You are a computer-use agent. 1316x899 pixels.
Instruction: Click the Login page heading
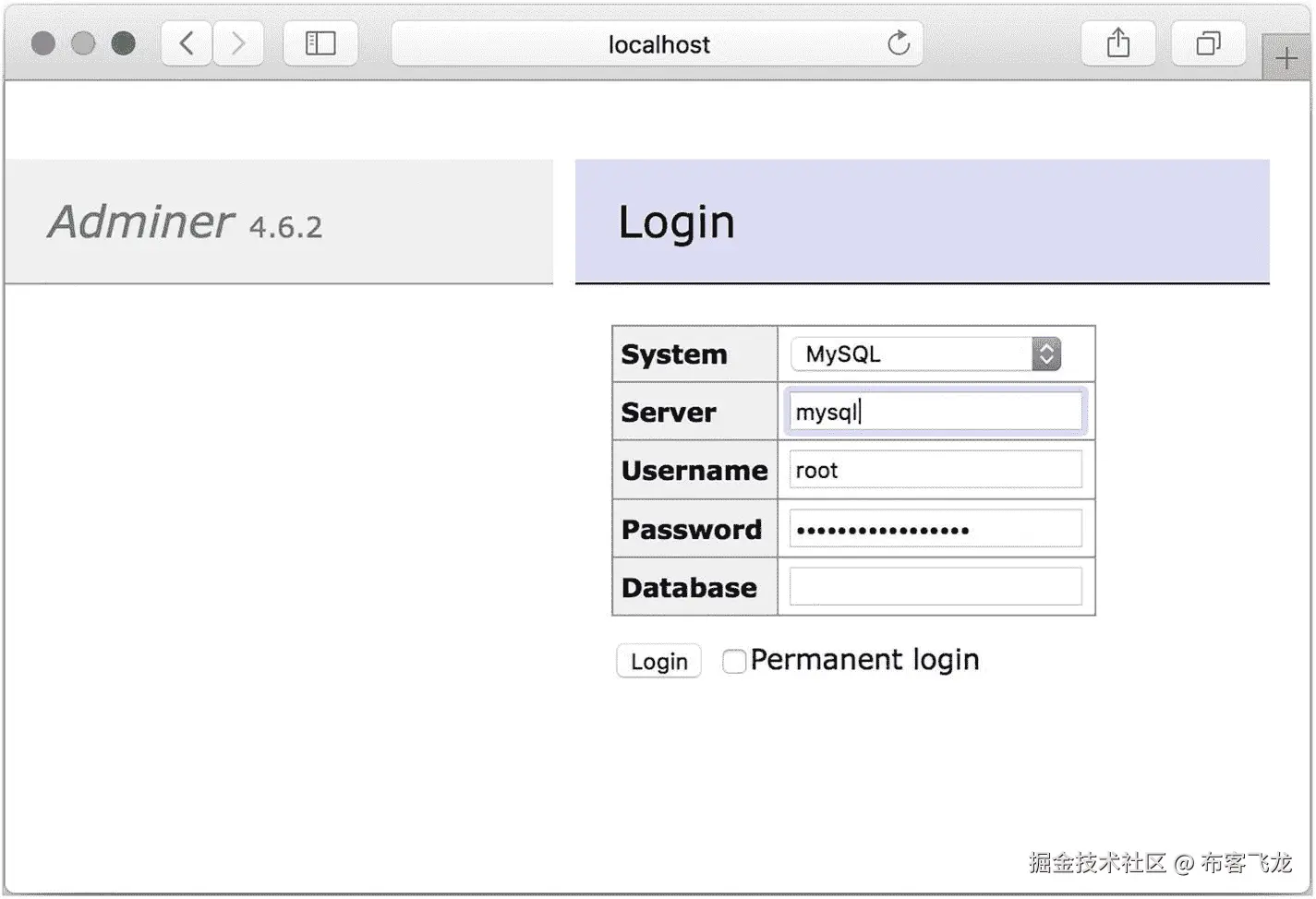click(x=676, y=222)
